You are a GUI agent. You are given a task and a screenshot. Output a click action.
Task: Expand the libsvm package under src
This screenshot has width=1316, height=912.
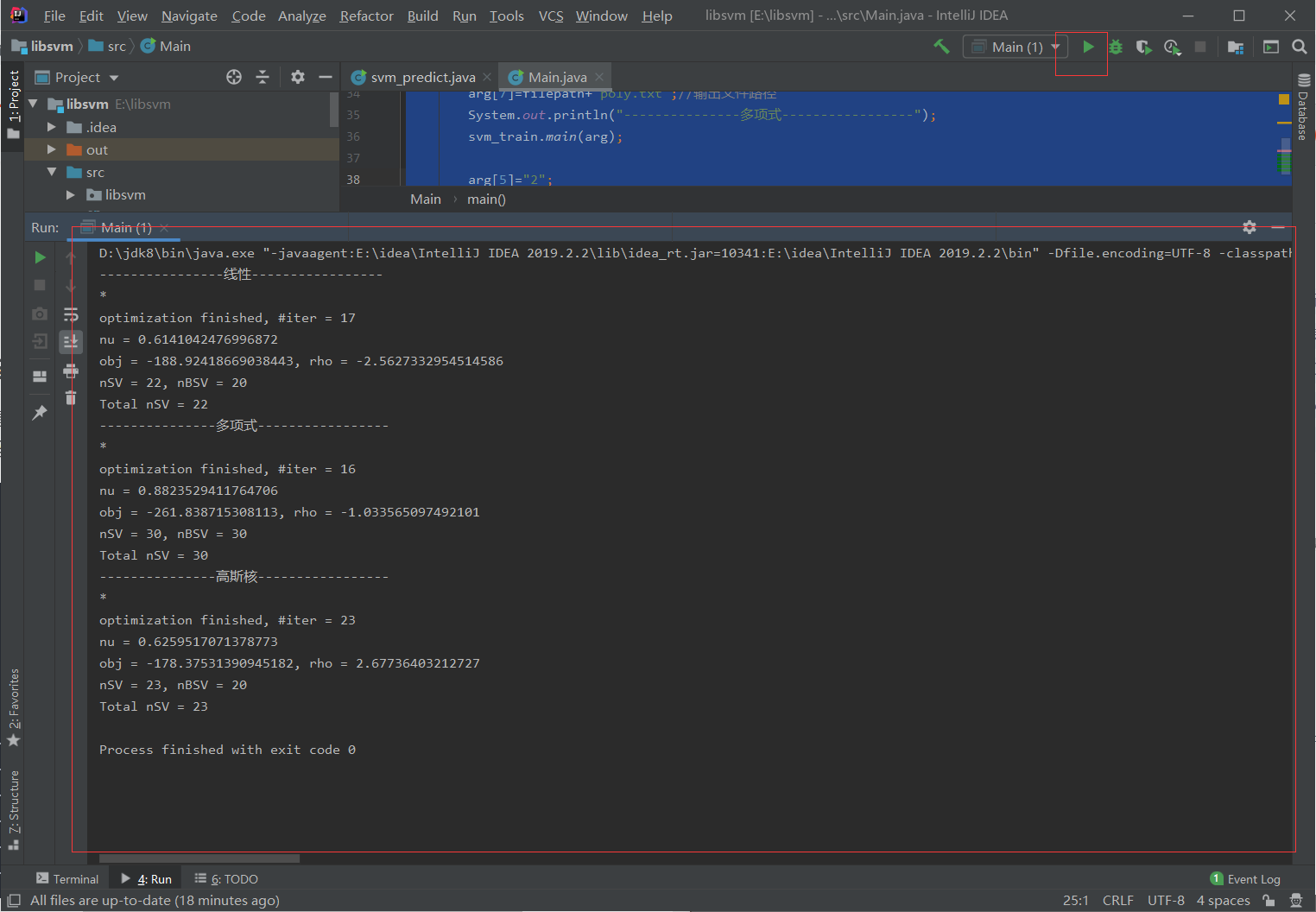click(x=71, y=194)
